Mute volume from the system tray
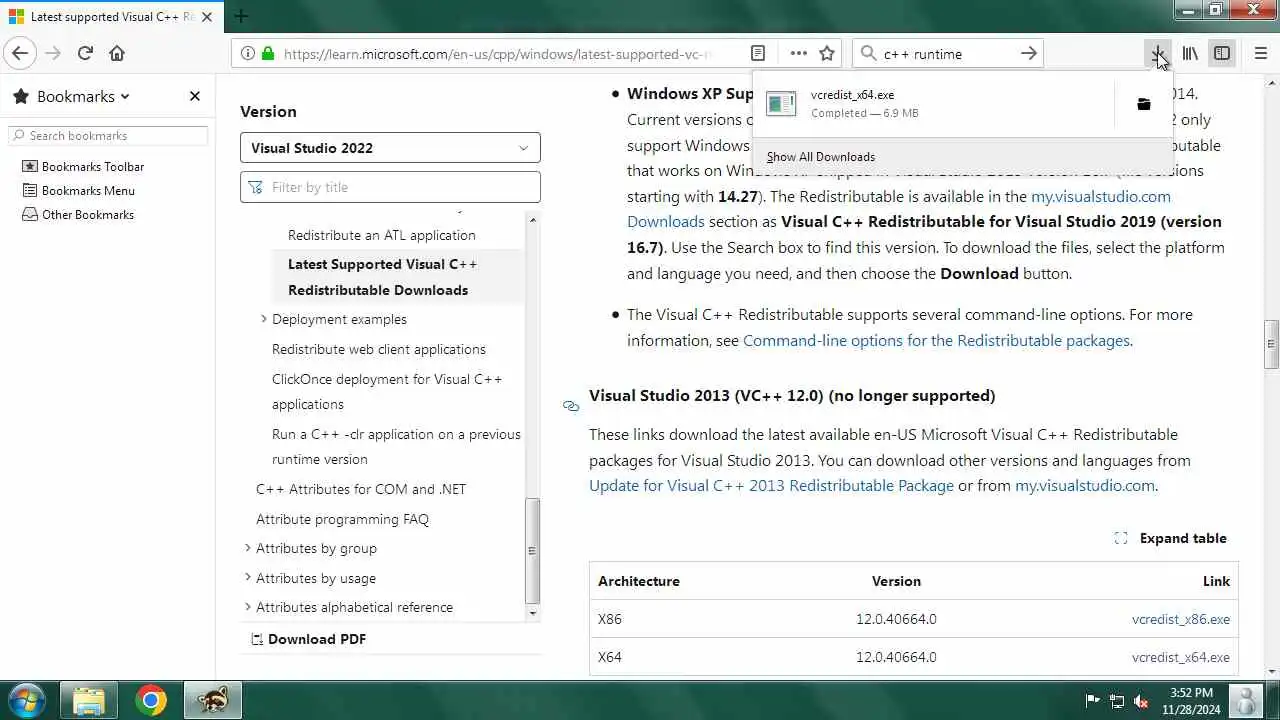1280x720 pixels. coord(1141,701)
